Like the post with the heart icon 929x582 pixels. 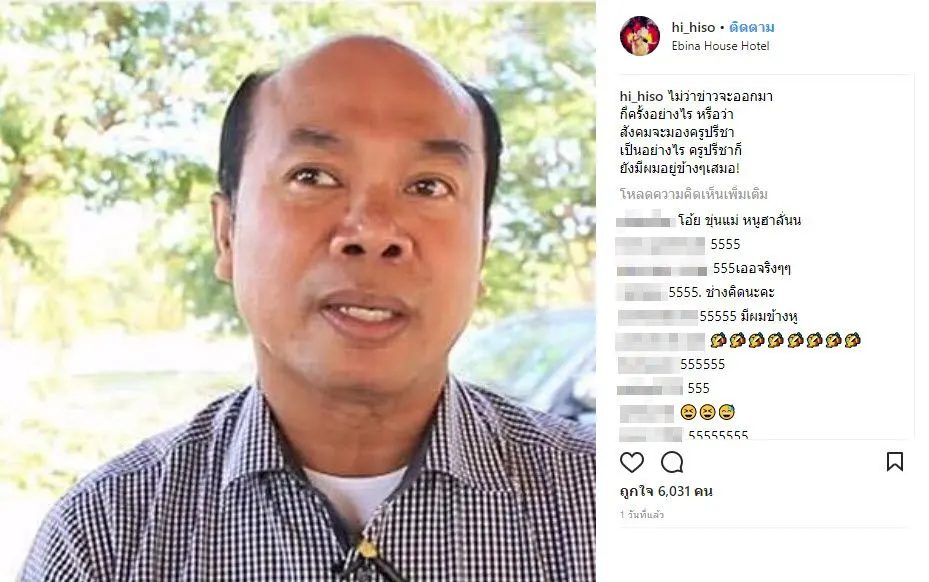coord(632,462)
